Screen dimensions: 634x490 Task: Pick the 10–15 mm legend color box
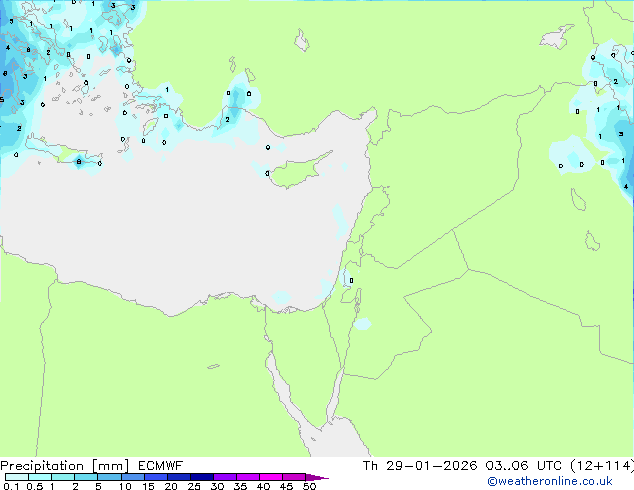(x=133, y=477)
